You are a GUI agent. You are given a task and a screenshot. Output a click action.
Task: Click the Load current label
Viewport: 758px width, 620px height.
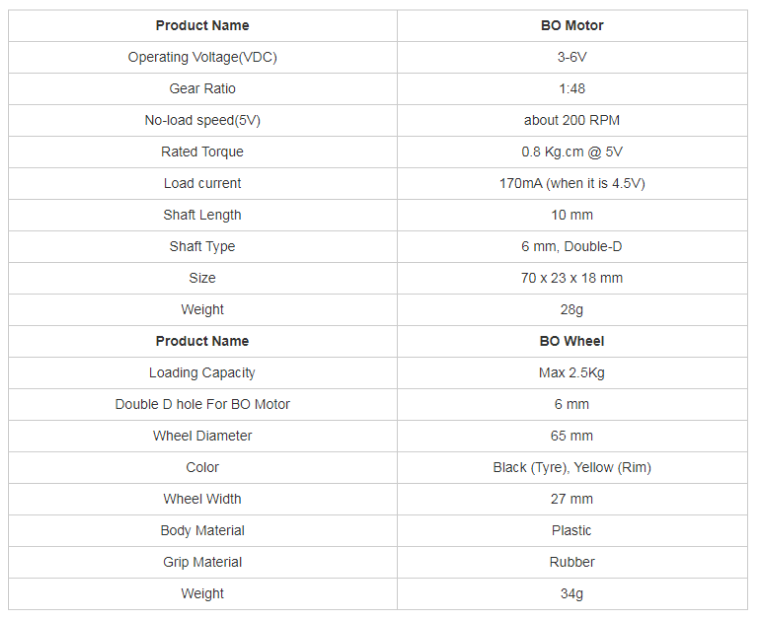pos(202,183)
